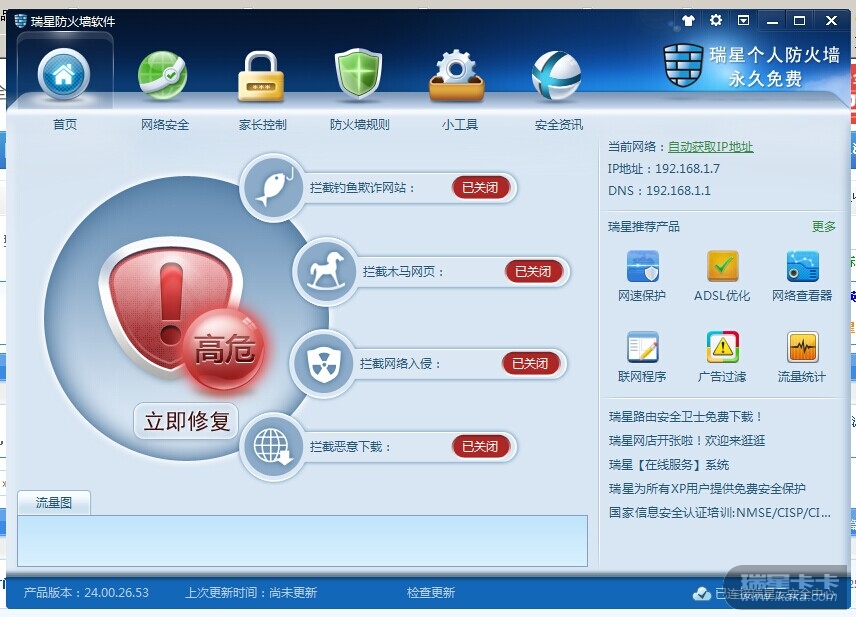Open 安全资讯 globe icon
This screenshot has width=856, height=617.
click(556, 75)
